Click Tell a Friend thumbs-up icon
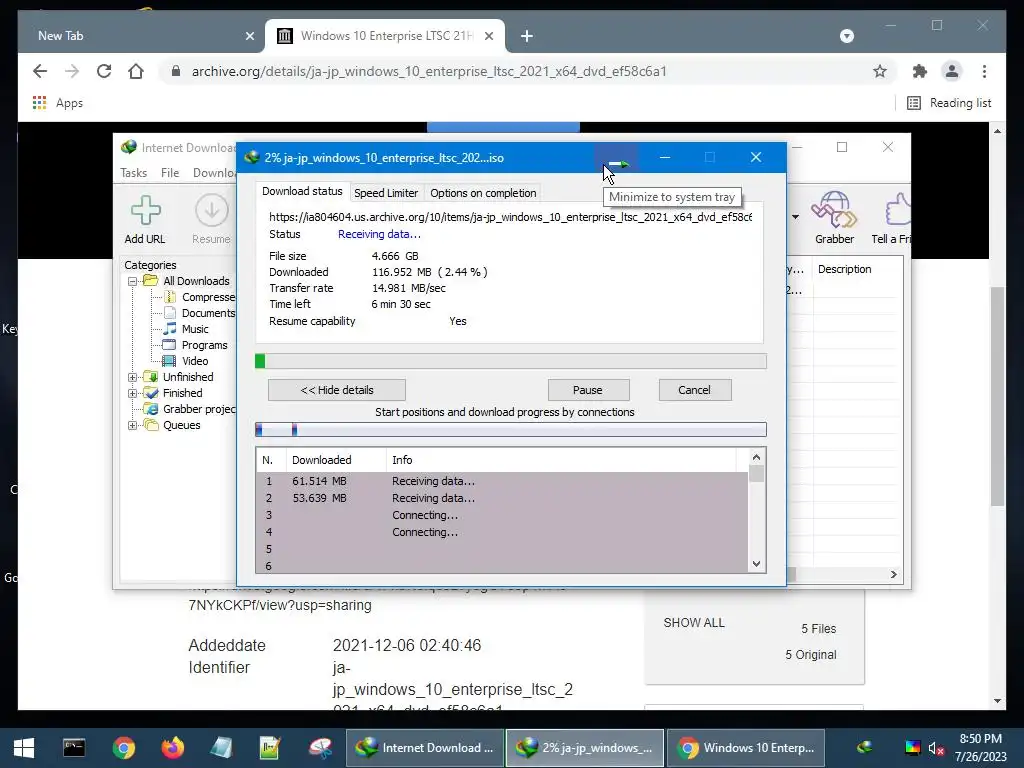1024x768 pixels. point(897,210)
